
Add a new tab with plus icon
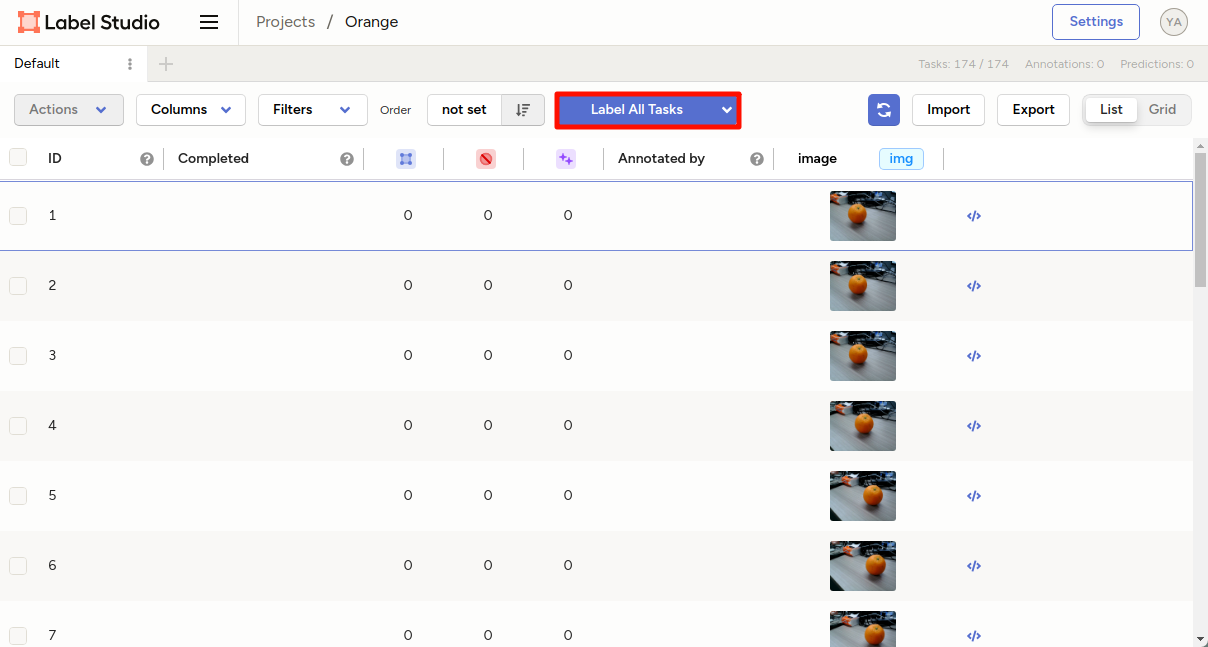166,64
